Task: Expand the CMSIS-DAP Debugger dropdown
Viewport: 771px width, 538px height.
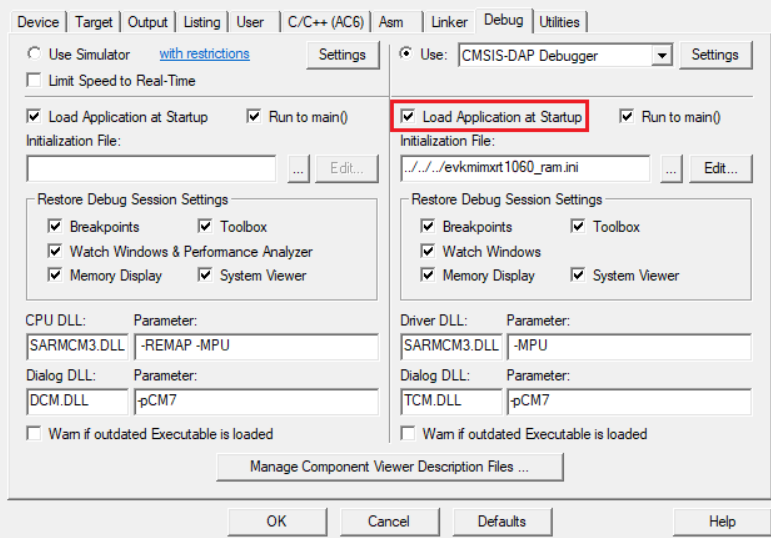Action: point(661,56)
